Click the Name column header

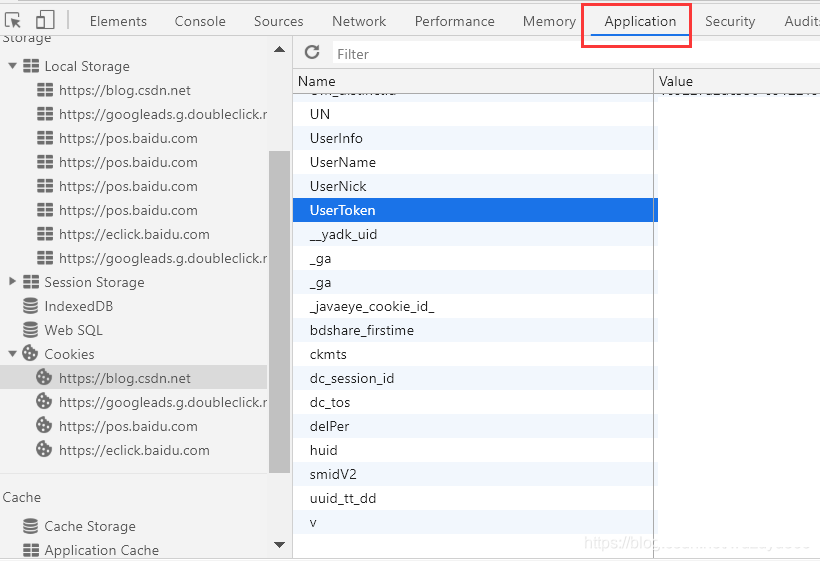317,81
